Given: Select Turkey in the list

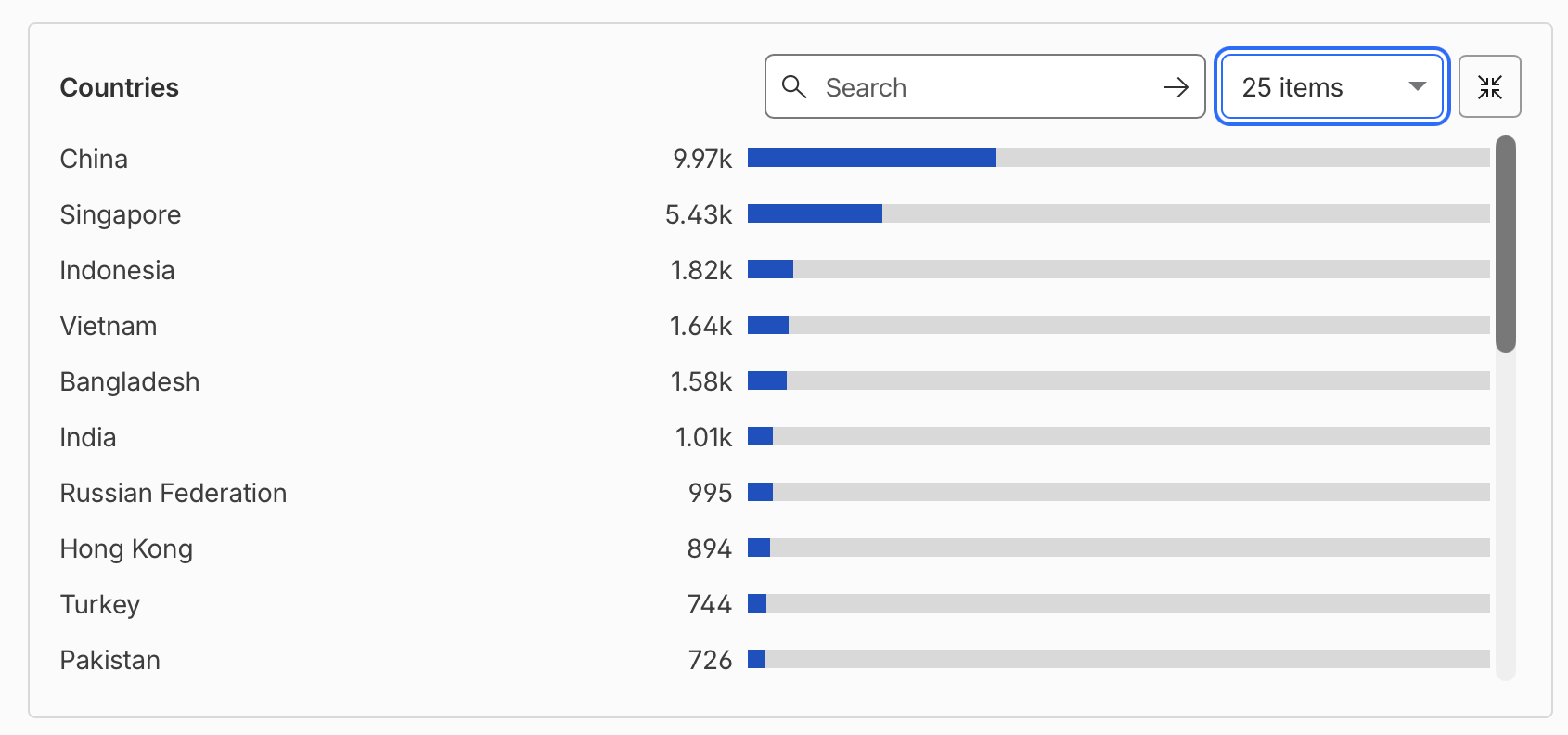Looking at the screenshot, I should click(100, 604).
